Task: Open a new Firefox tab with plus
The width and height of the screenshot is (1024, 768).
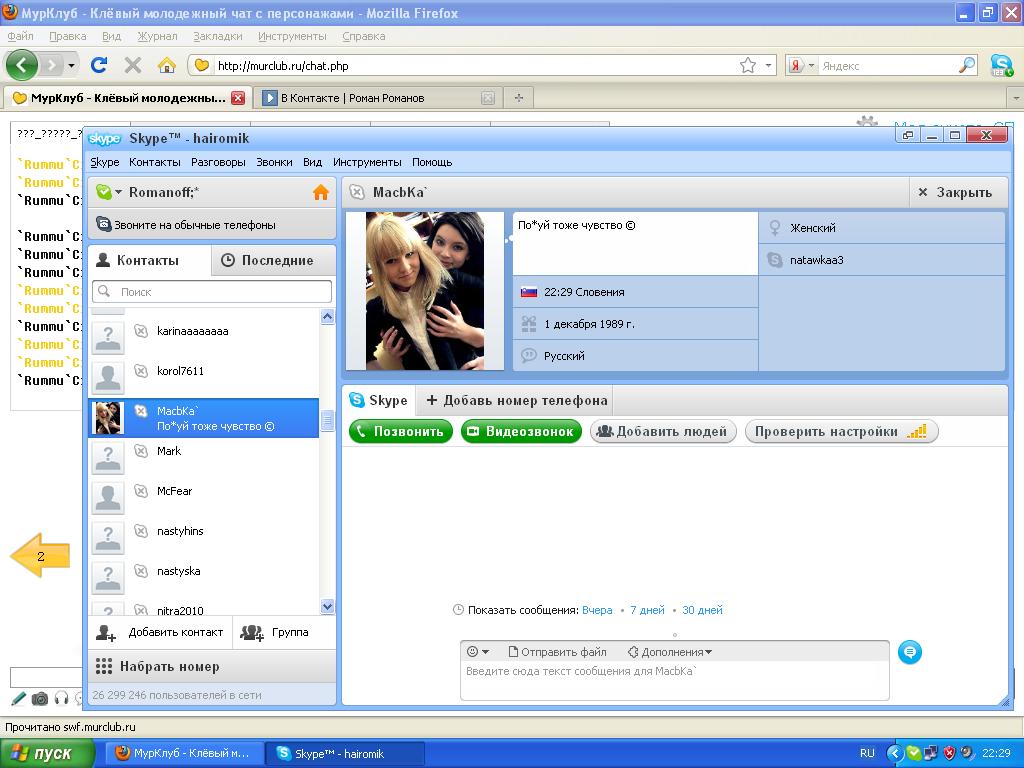Action: click(x=519, y=98)
